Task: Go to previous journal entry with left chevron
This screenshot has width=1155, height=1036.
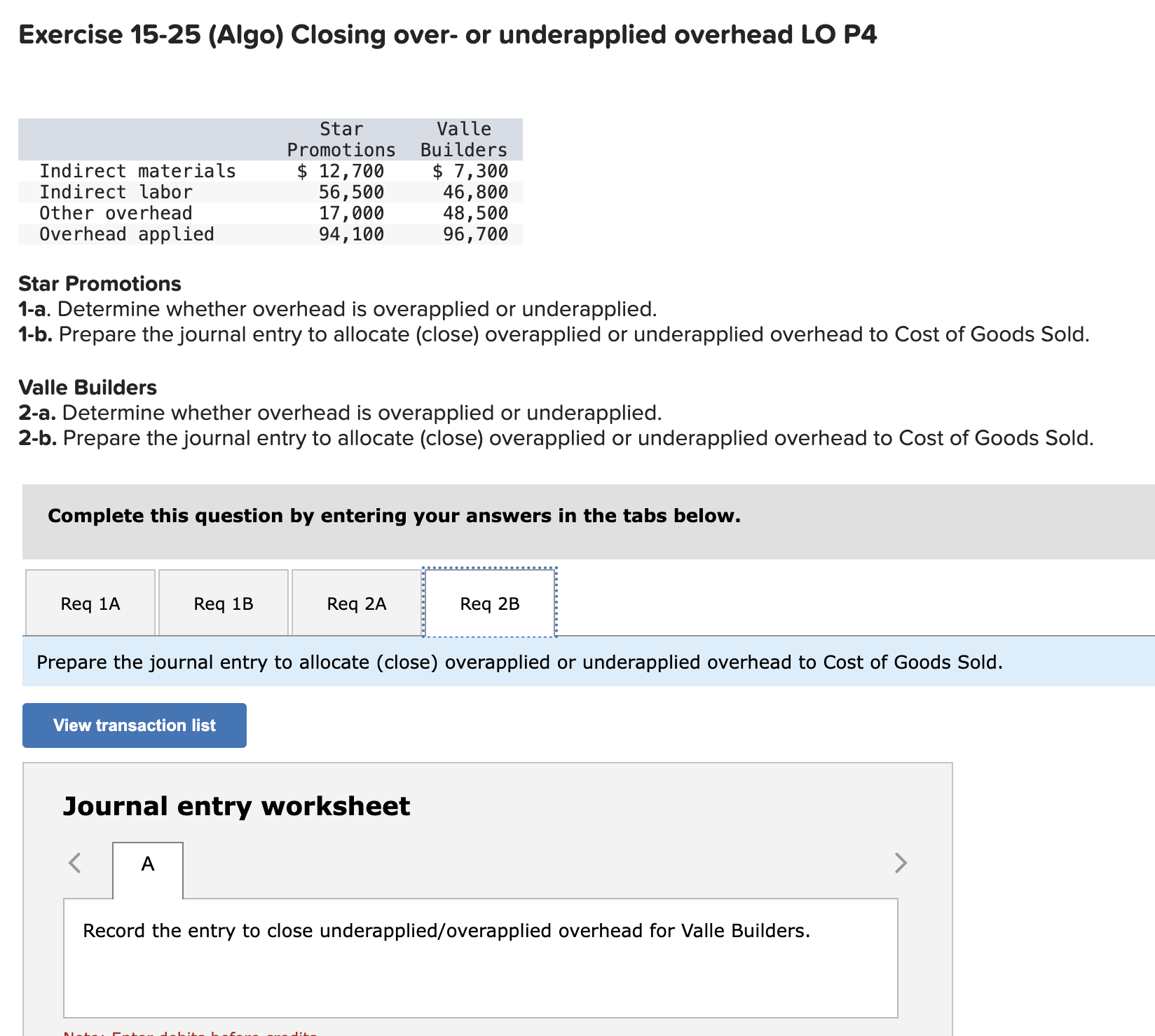Action: coord(75,862)
